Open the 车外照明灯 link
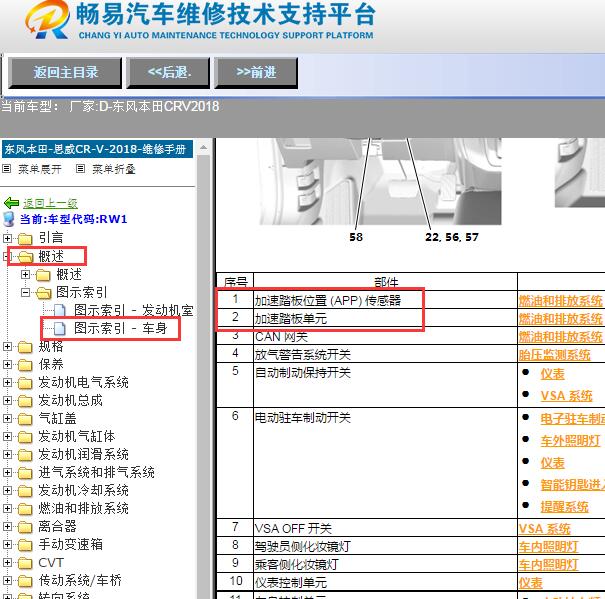 coord(570,440)
